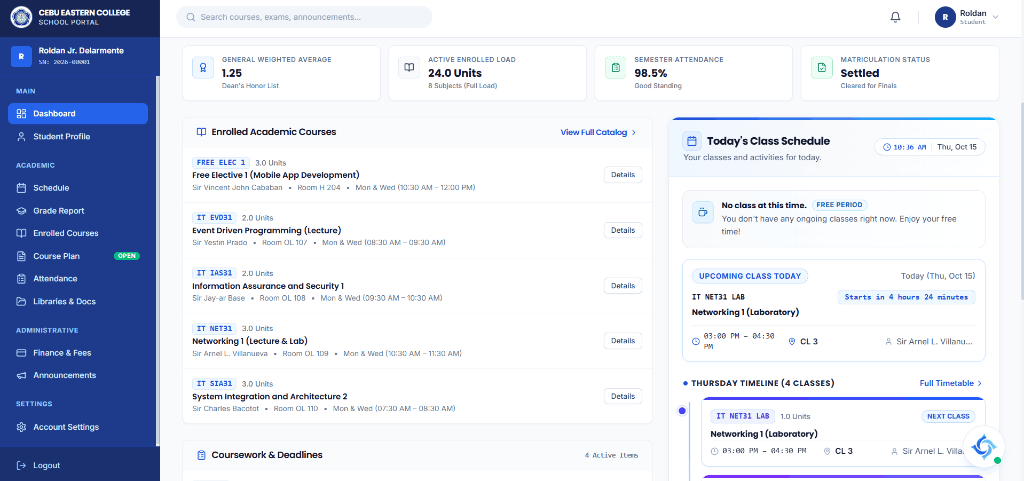Viewport: 1024px width, 481px height.
Task: Click the Matriculation Status document icon
Action: 822,68
